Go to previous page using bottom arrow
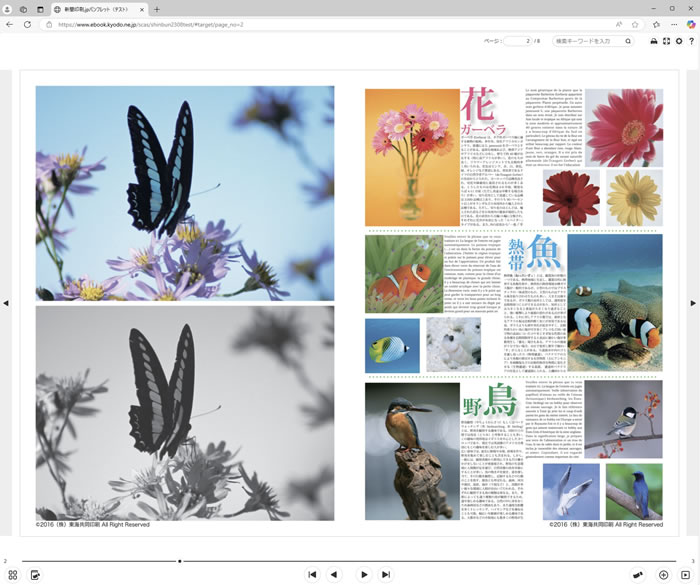Viewport: 700px width, 585px height. [334, 575]
